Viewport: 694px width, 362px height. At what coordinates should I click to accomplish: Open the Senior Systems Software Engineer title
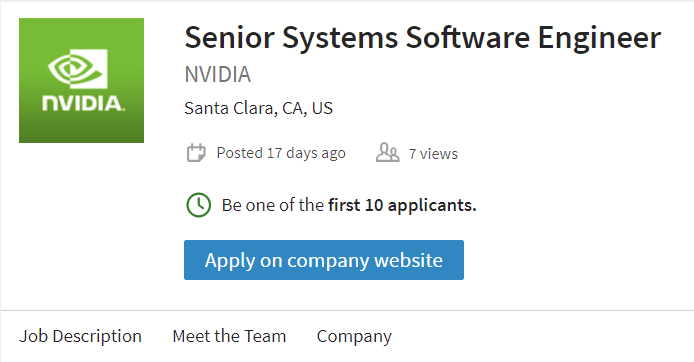(423, 38)
